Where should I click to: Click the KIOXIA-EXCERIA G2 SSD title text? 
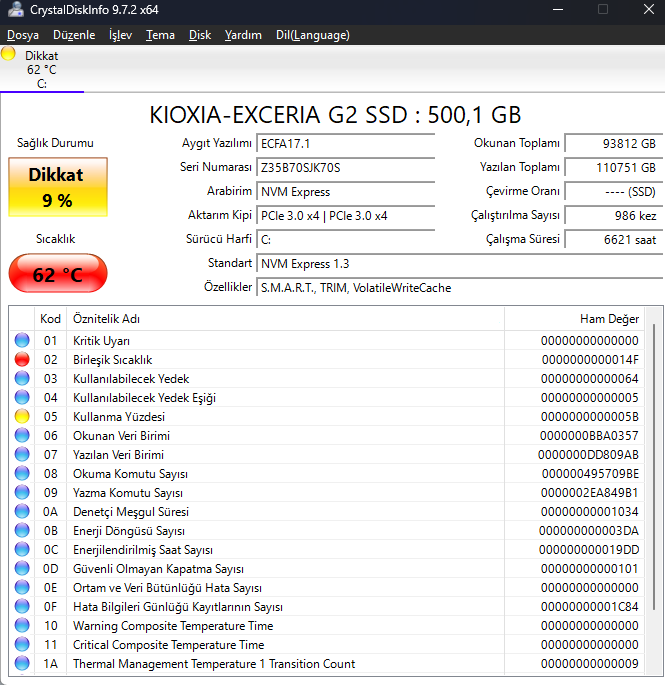335,115
